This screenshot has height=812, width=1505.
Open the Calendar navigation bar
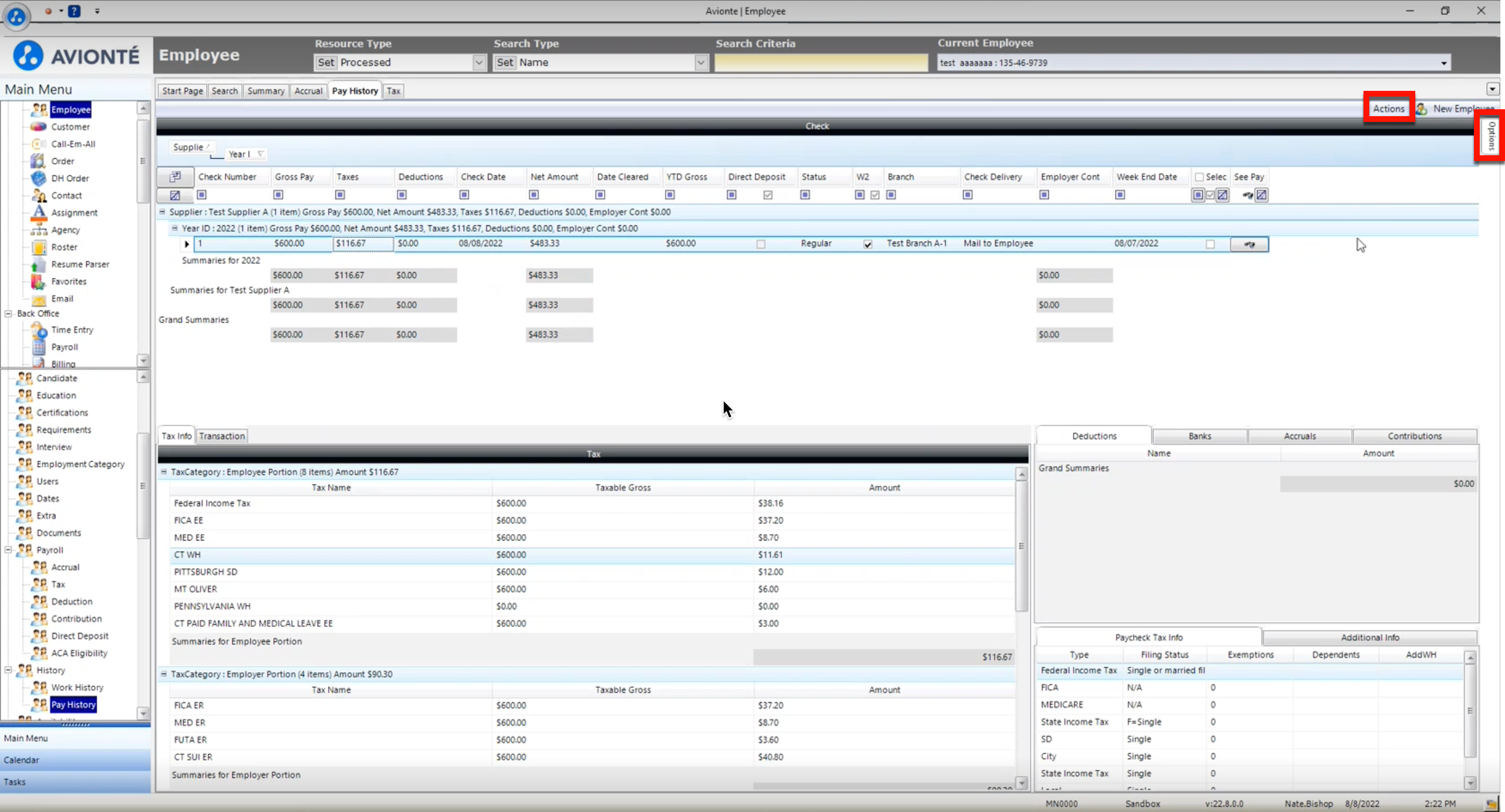tap(75, 760)
